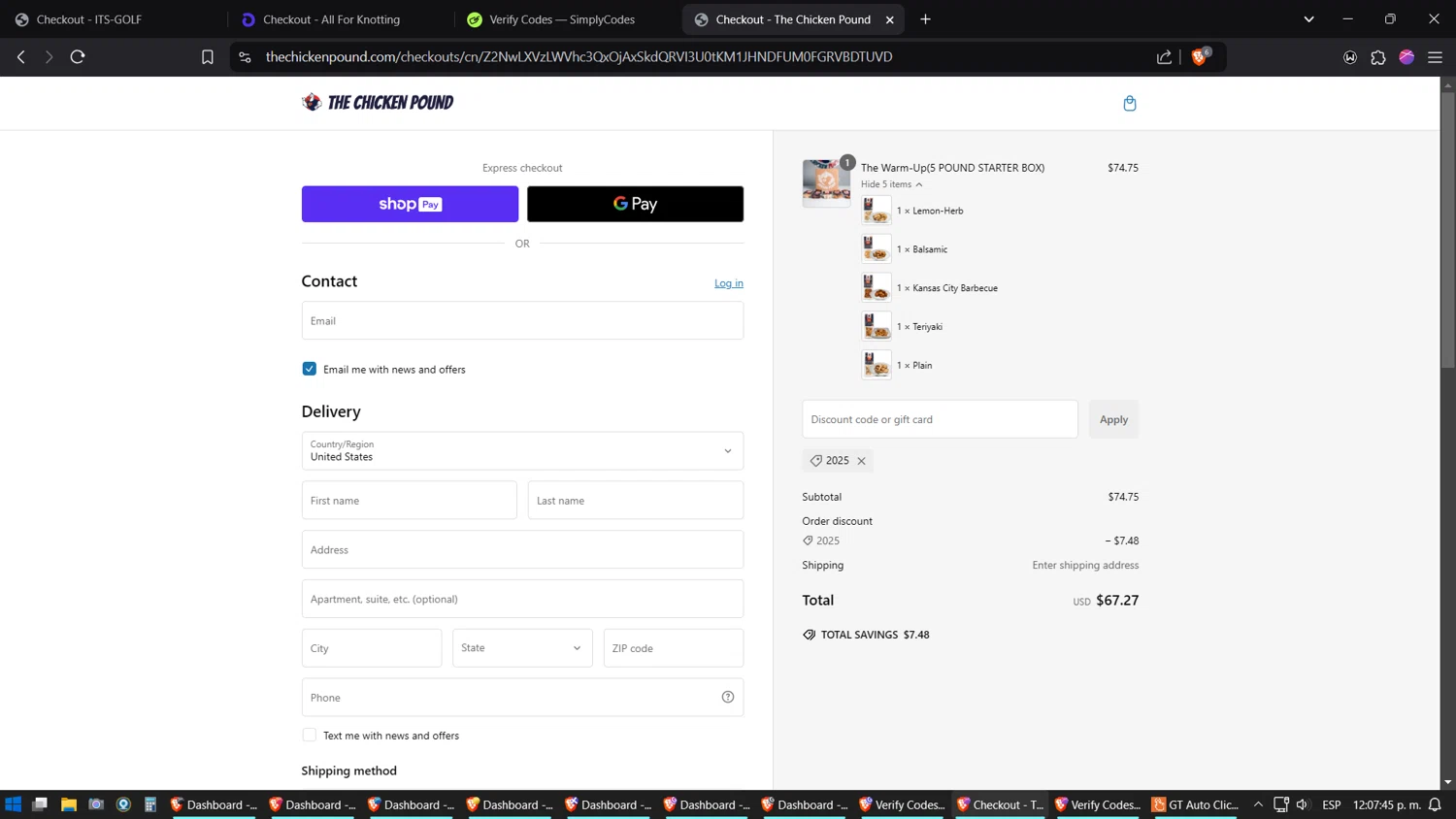Open the tab search dropdown arrow

1308,19
